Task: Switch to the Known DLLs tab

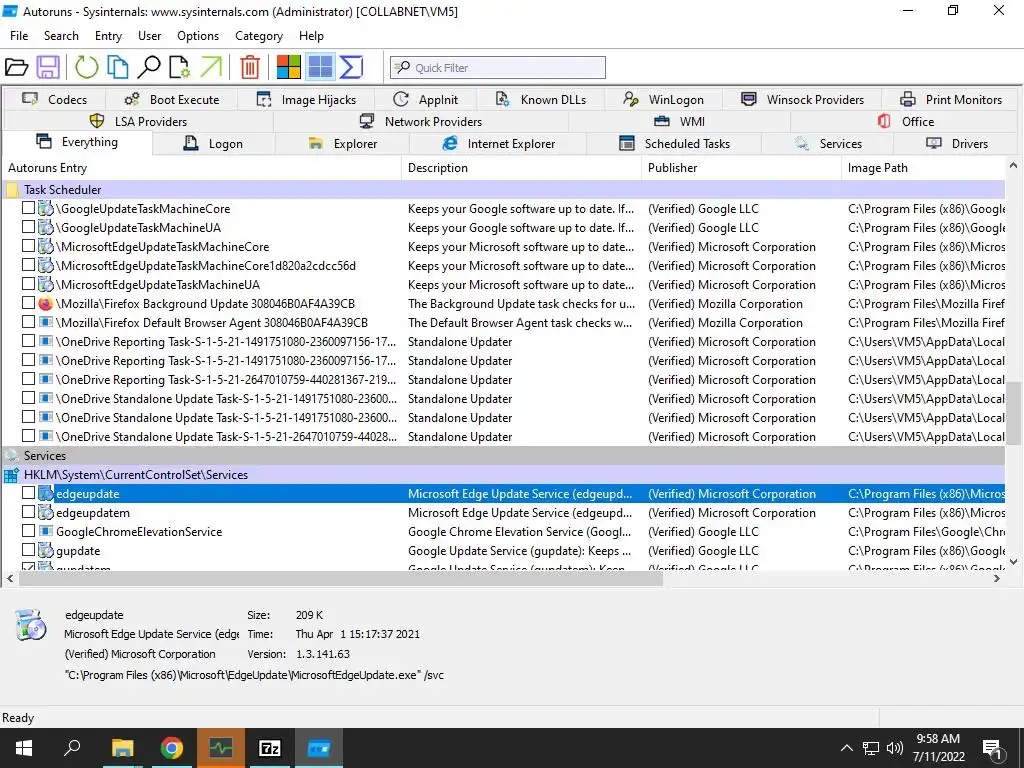Action: pos(541,99)
